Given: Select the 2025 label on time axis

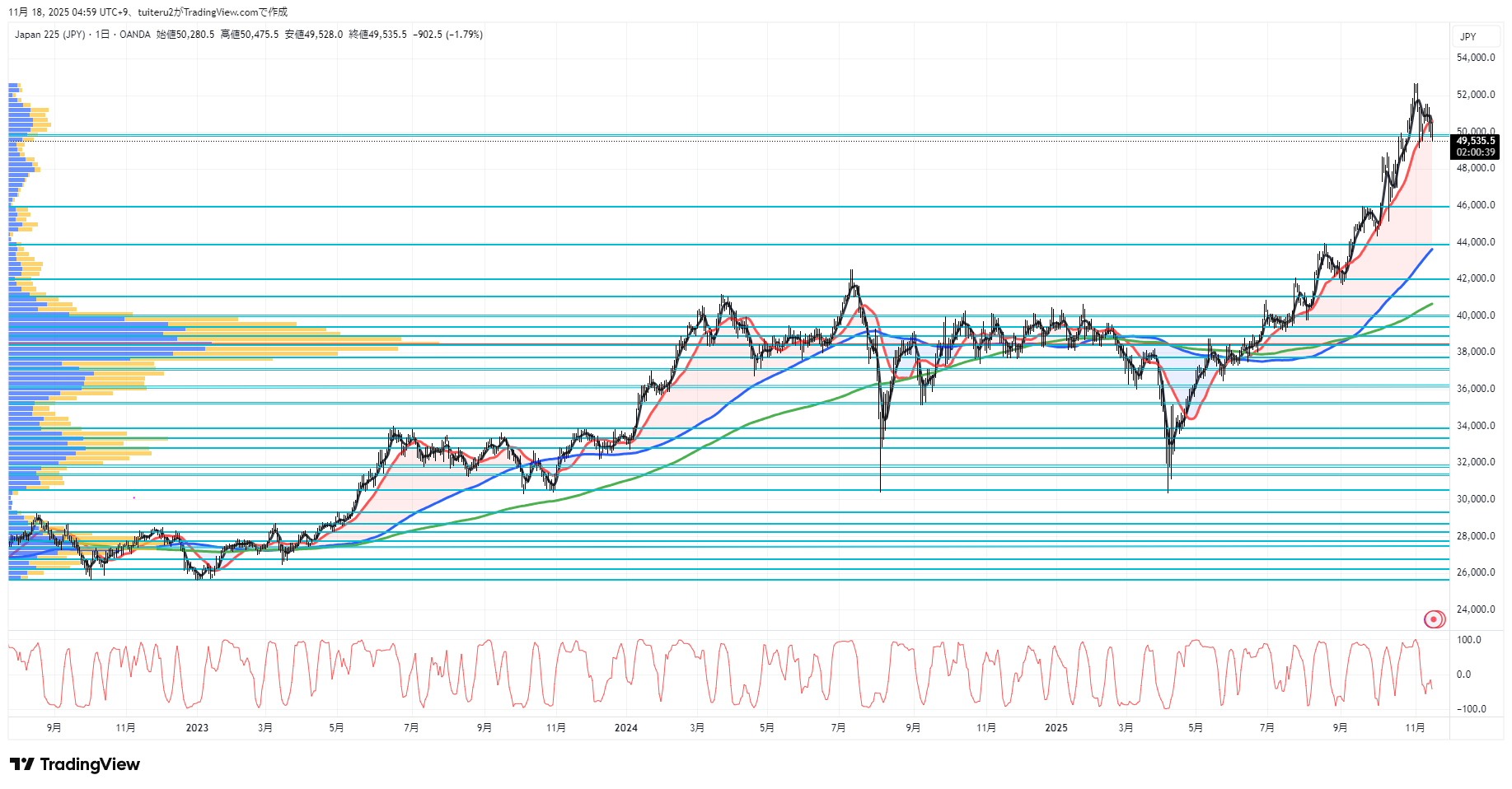Looking at the screenshot, I should coord(1056,727).
